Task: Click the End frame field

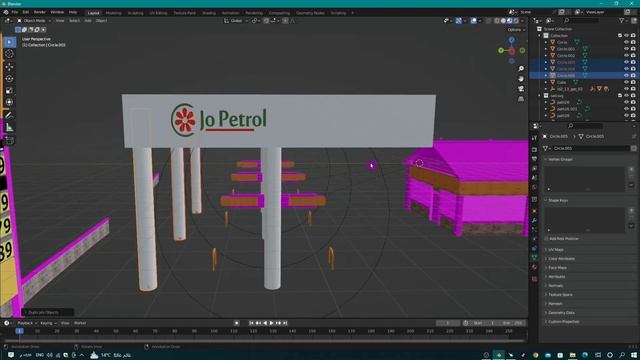Action: [x=513, y=323]
